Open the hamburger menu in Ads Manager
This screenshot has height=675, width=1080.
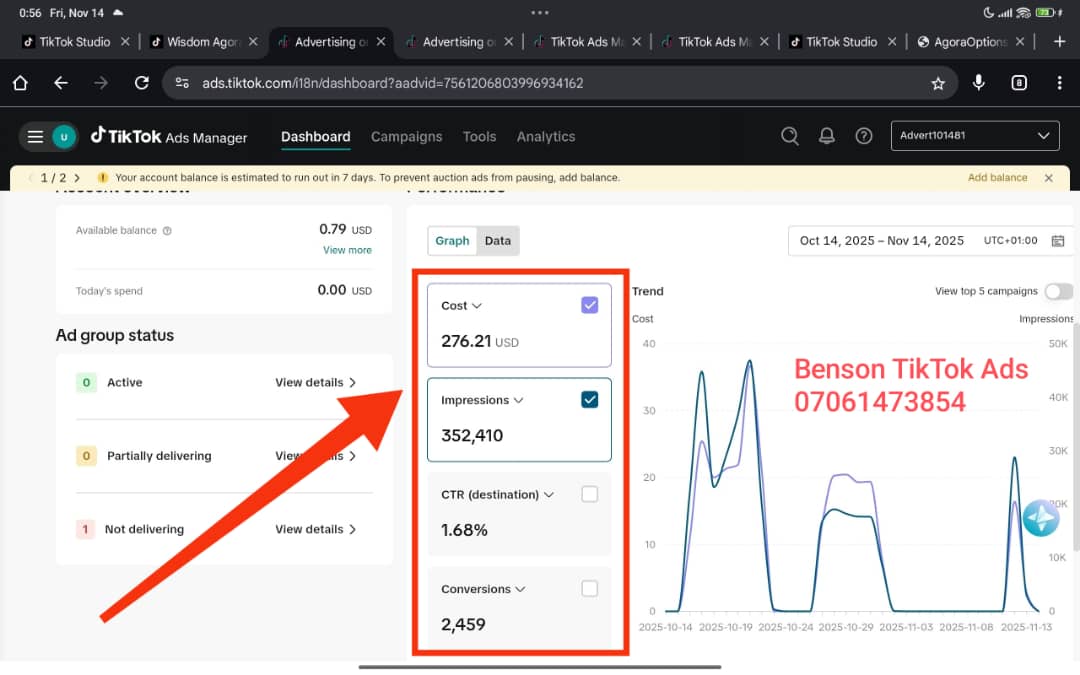35,137
